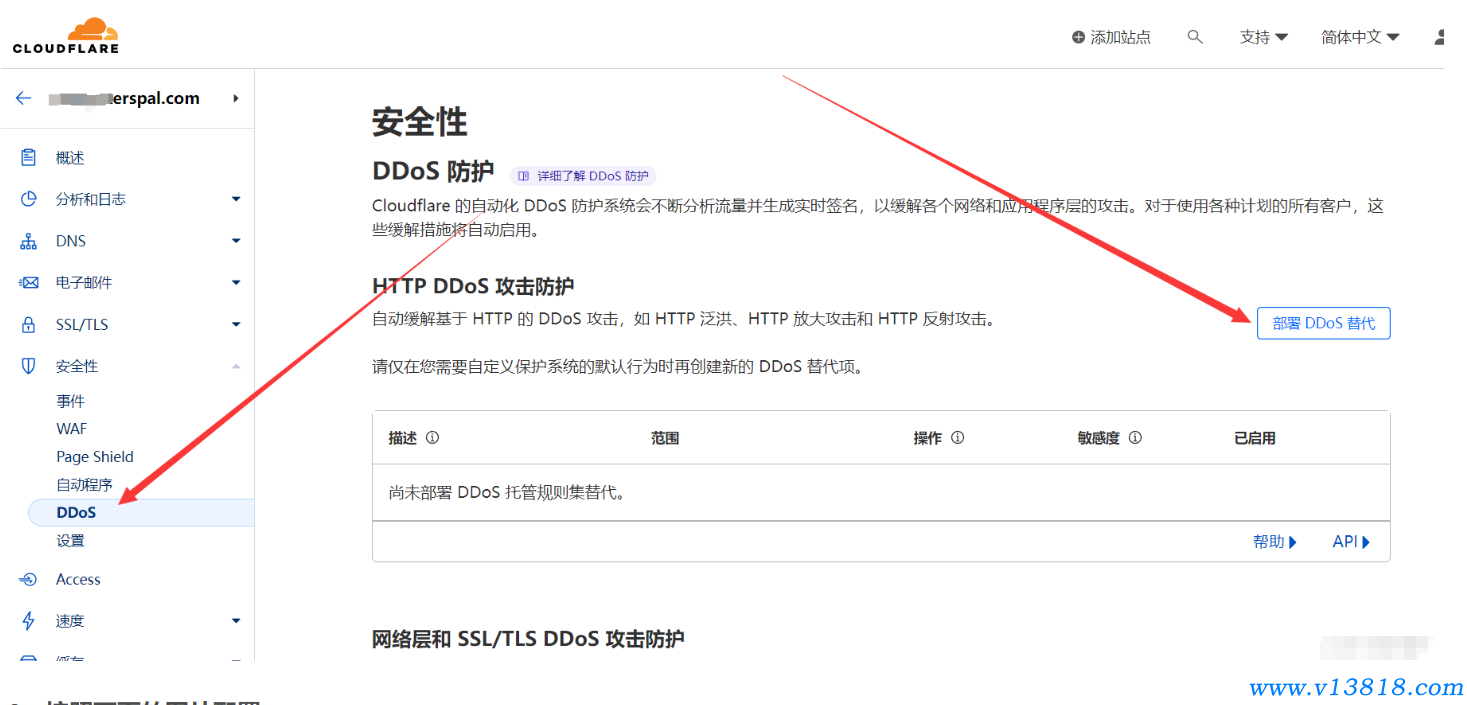Open the 详细了解 DDoS 防护 link
Image resolution: width=1467 pixels, height=705 pixels.
[583, 176]
